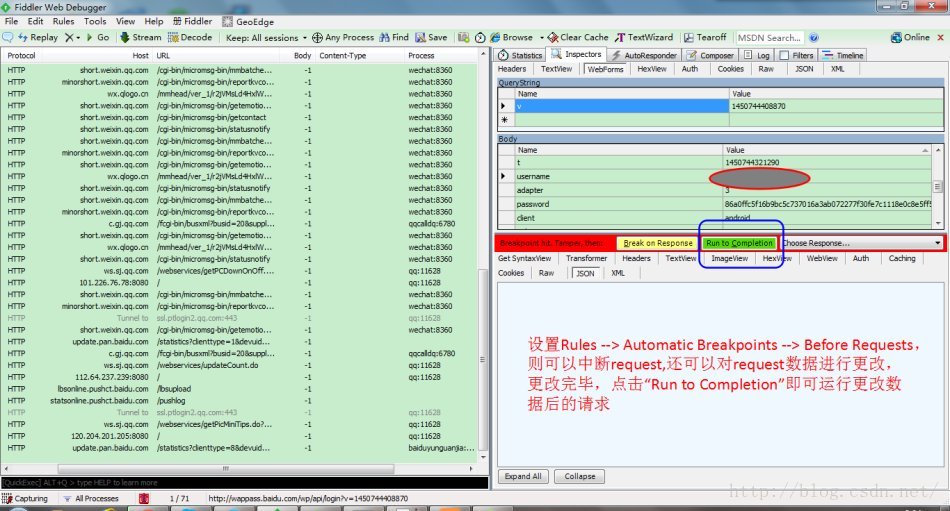Click Run to Completion button
The height and width of the screenshot is (511, 950).
739,243
